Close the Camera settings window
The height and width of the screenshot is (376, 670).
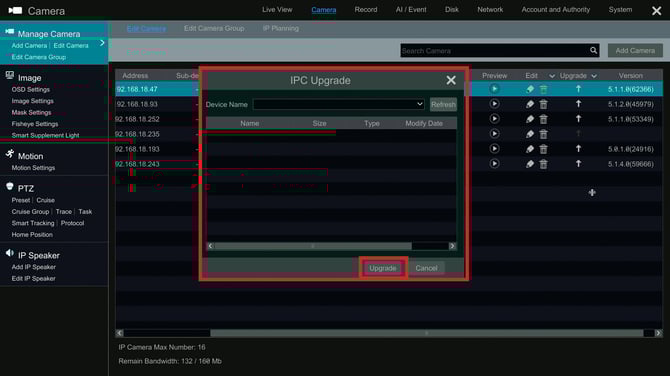657,11
